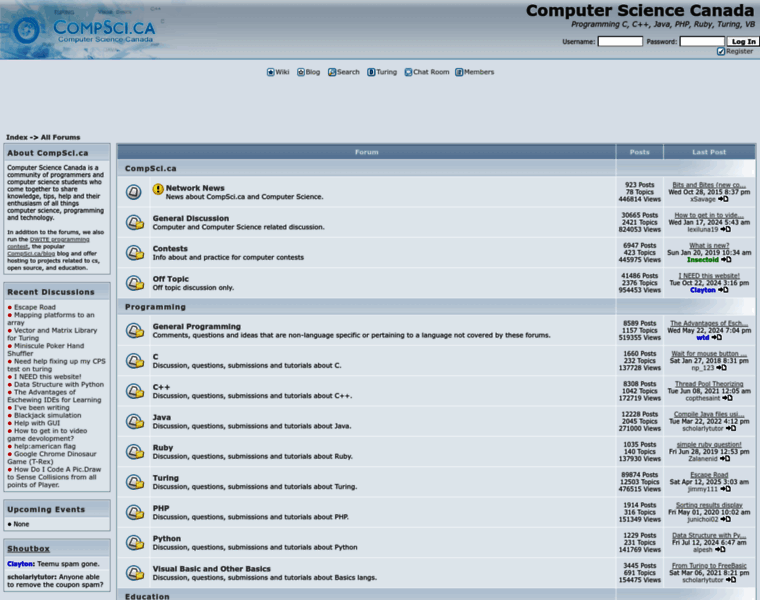Click the Off Topic forum folder icon
This screenshot has height=600, width=760.
pos(135,283)
